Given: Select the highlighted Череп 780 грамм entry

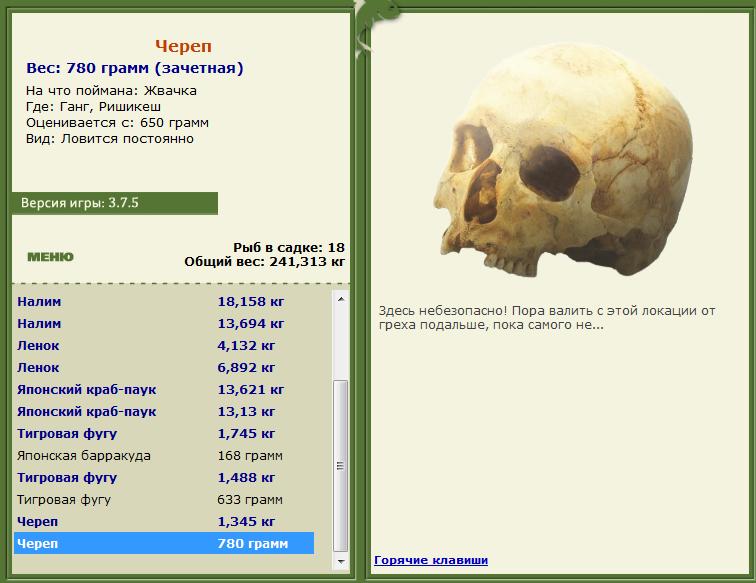Looking at the screenshot, I should coord(164,543).
